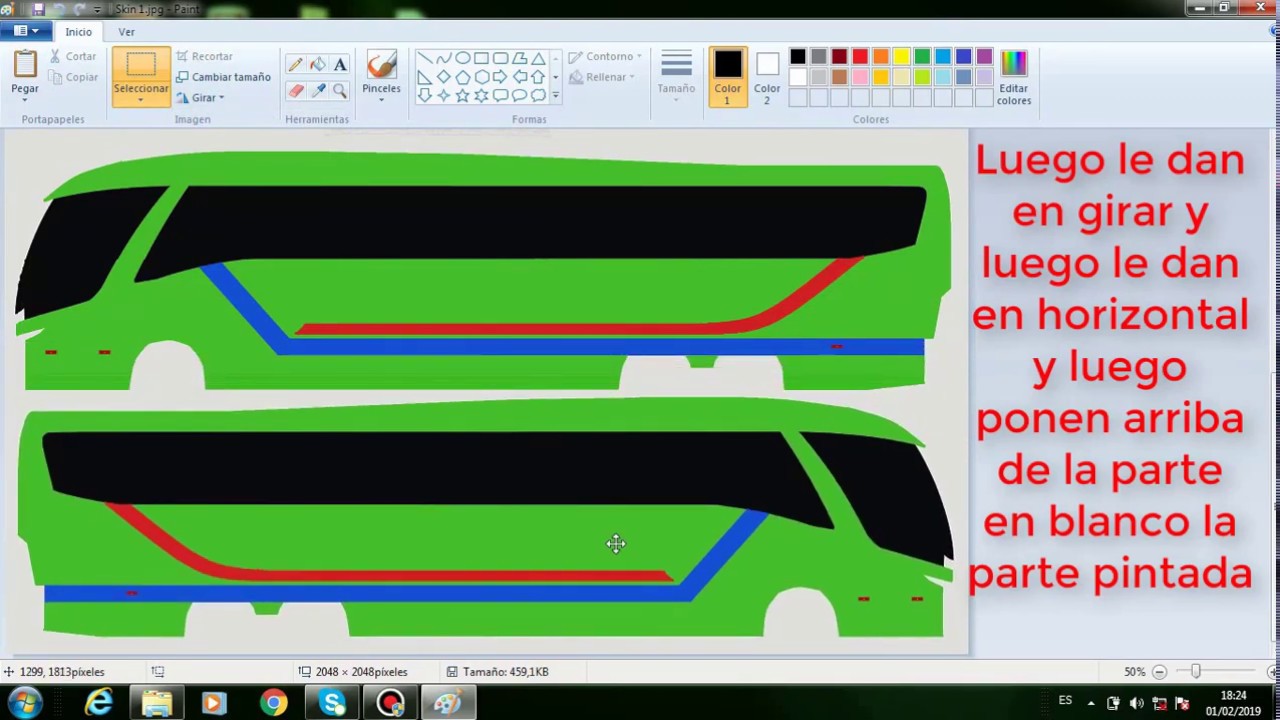The image size is (1280, 720).
Task: Click the rectangular Seleccionar tool icon
Action: click(141, 65)
